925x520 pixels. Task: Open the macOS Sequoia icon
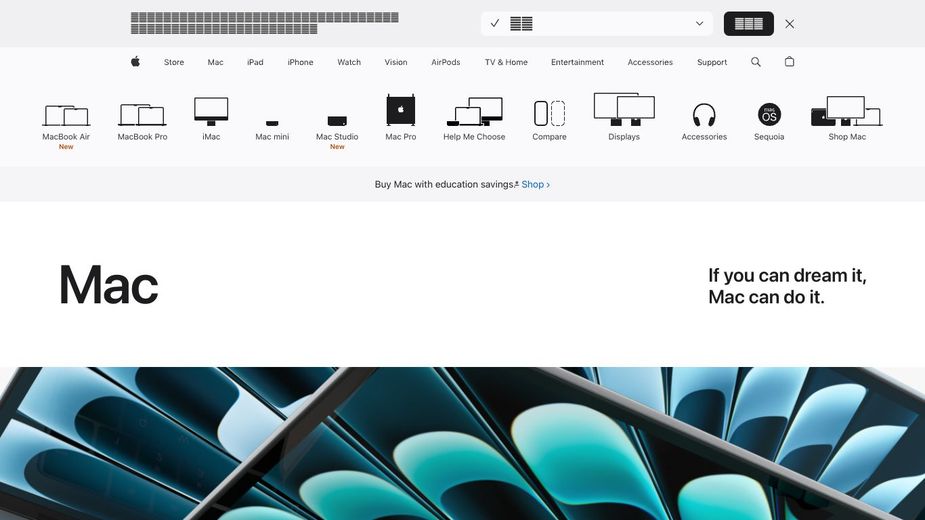[769, 114]
